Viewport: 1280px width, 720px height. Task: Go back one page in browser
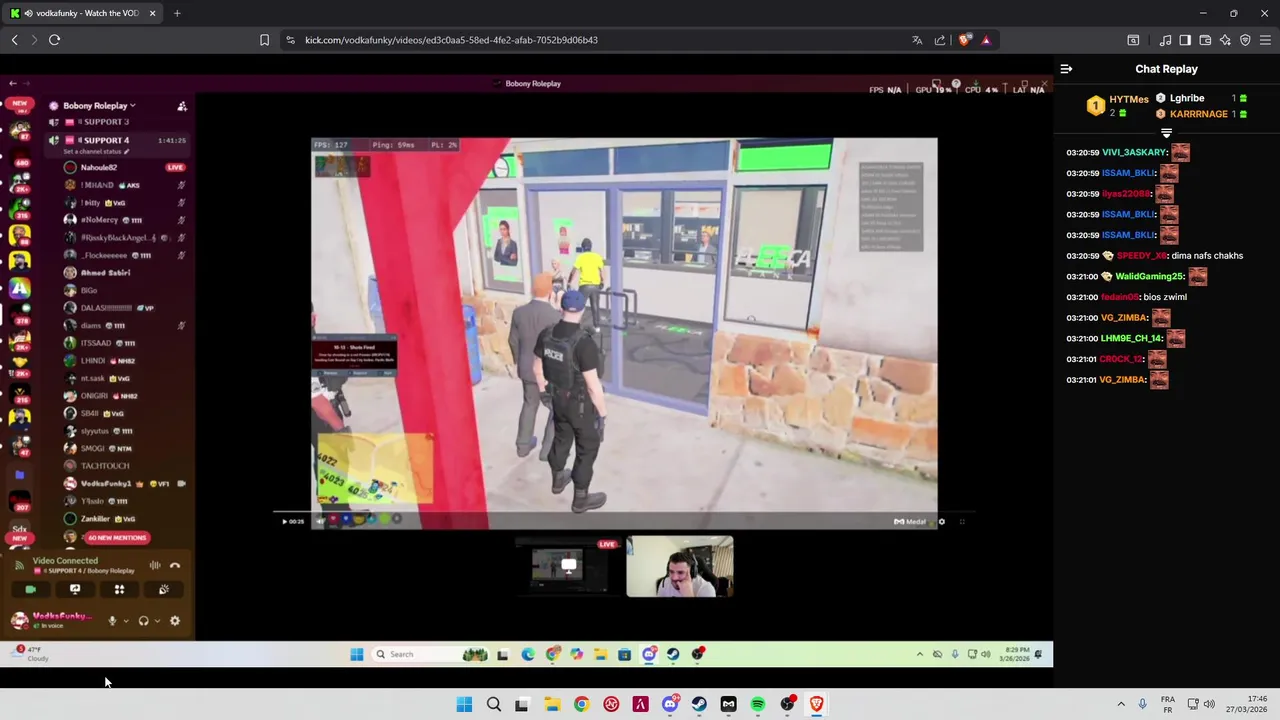tap(15, 40)
